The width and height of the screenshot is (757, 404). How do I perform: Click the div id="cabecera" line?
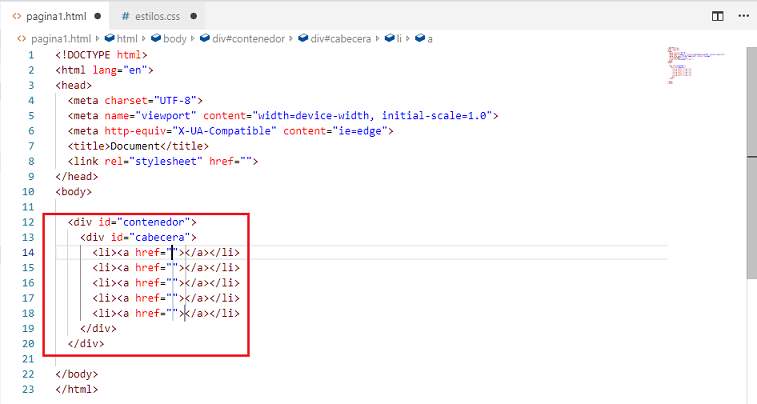tap(139, 237)
